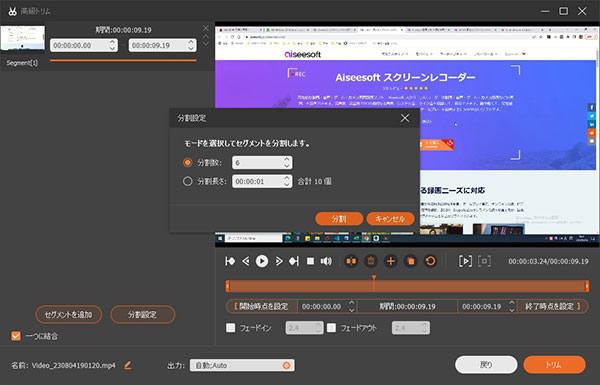
Task: Click the split segment icon
Action: pyautogui.click(x=351, y=261)
